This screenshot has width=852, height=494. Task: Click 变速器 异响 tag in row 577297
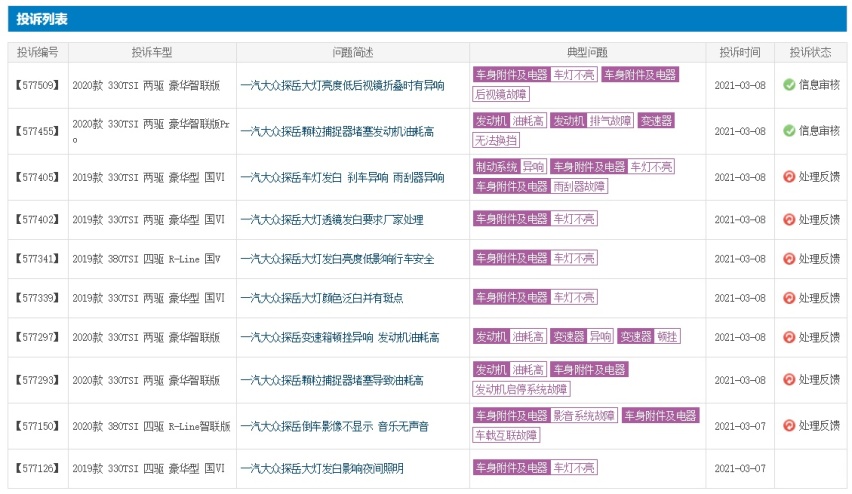pyautogui.click(x=581, y=337)
